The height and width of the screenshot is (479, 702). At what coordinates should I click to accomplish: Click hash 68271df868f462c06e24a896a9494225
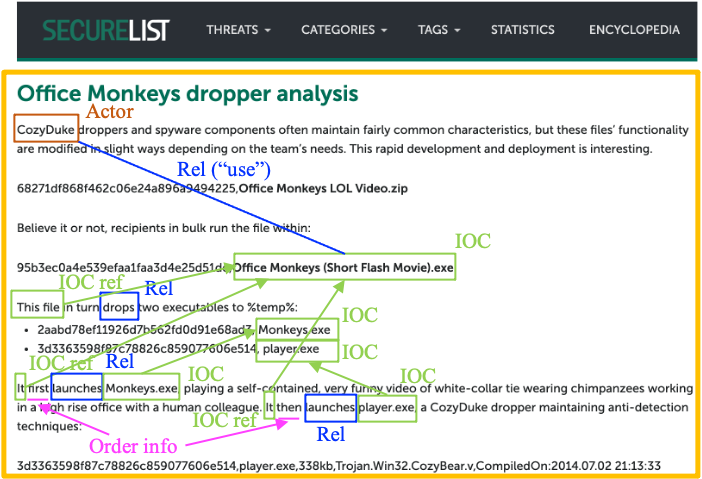point(126,188)
